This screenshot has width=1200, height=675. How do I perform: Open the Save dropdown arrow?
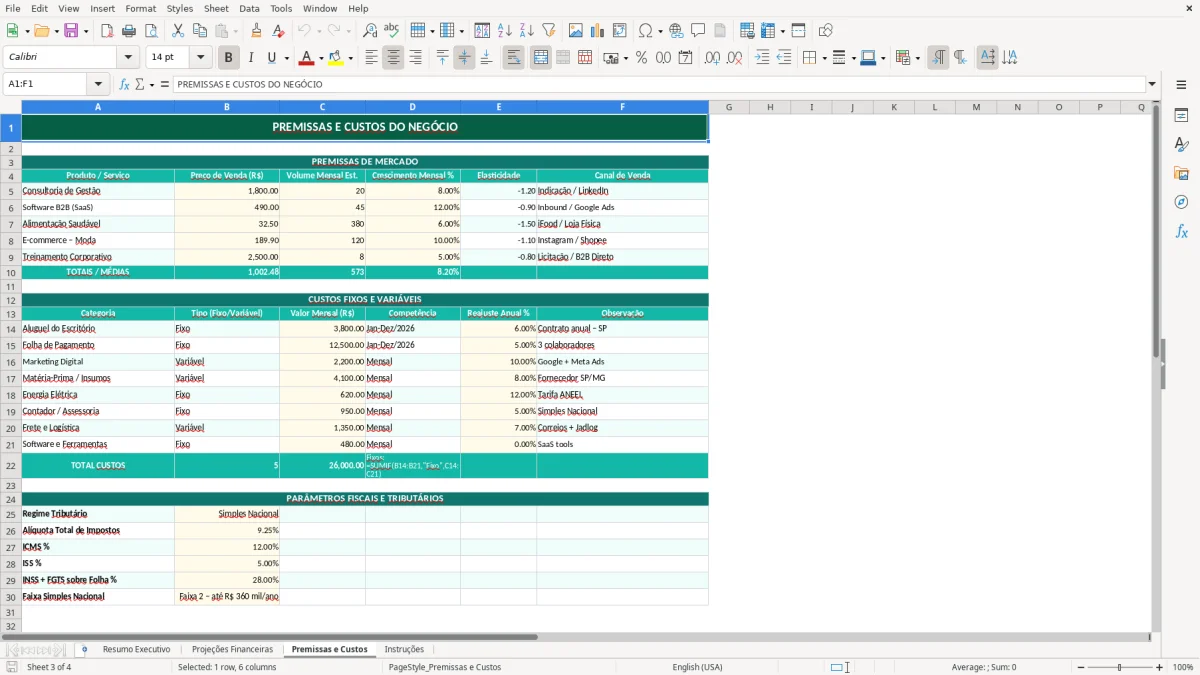tap(85, 31)
